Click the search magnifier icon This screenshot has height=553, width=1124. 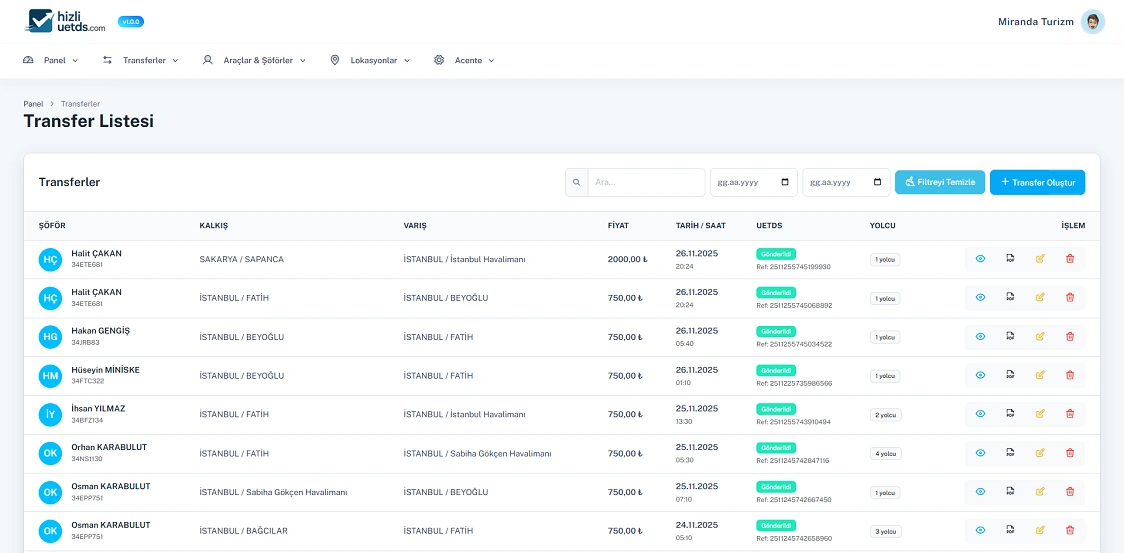pyautogui.click(x=577, y=183)
